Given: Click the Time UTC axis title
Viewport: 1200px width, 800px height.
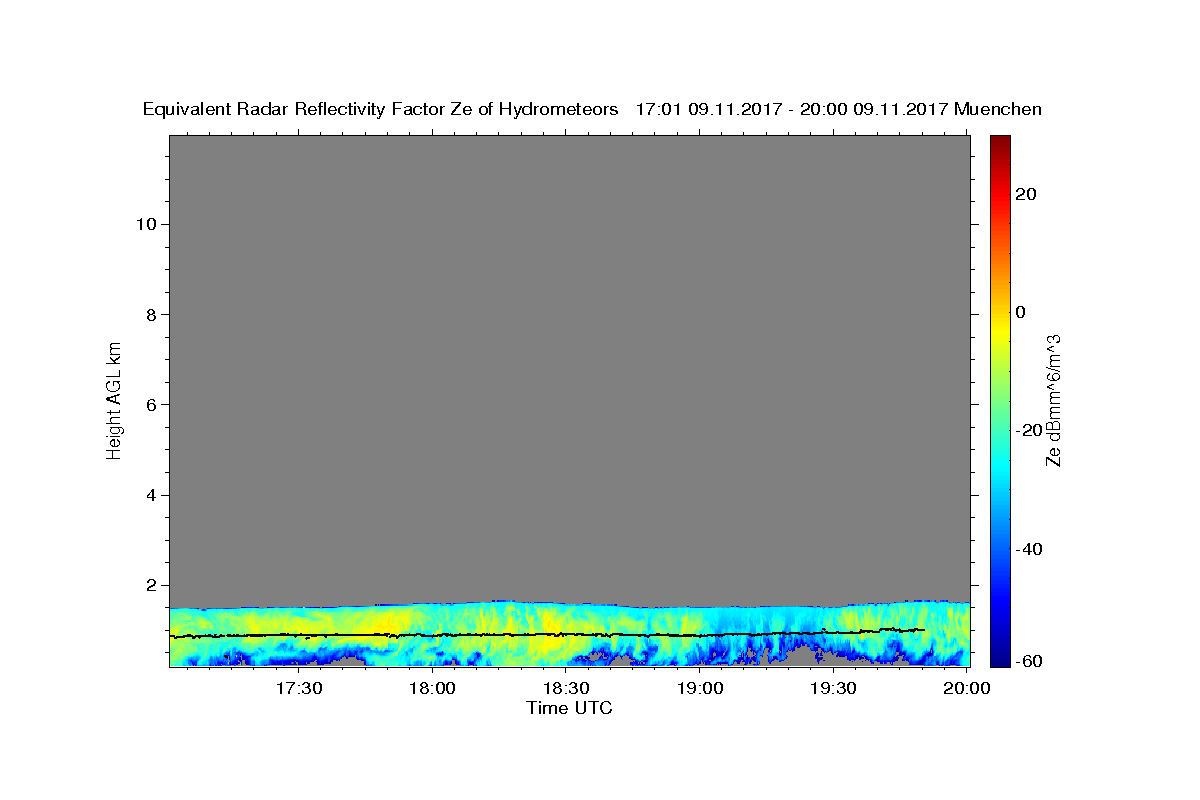Looking at the screenshot, I should pos(569,708).
